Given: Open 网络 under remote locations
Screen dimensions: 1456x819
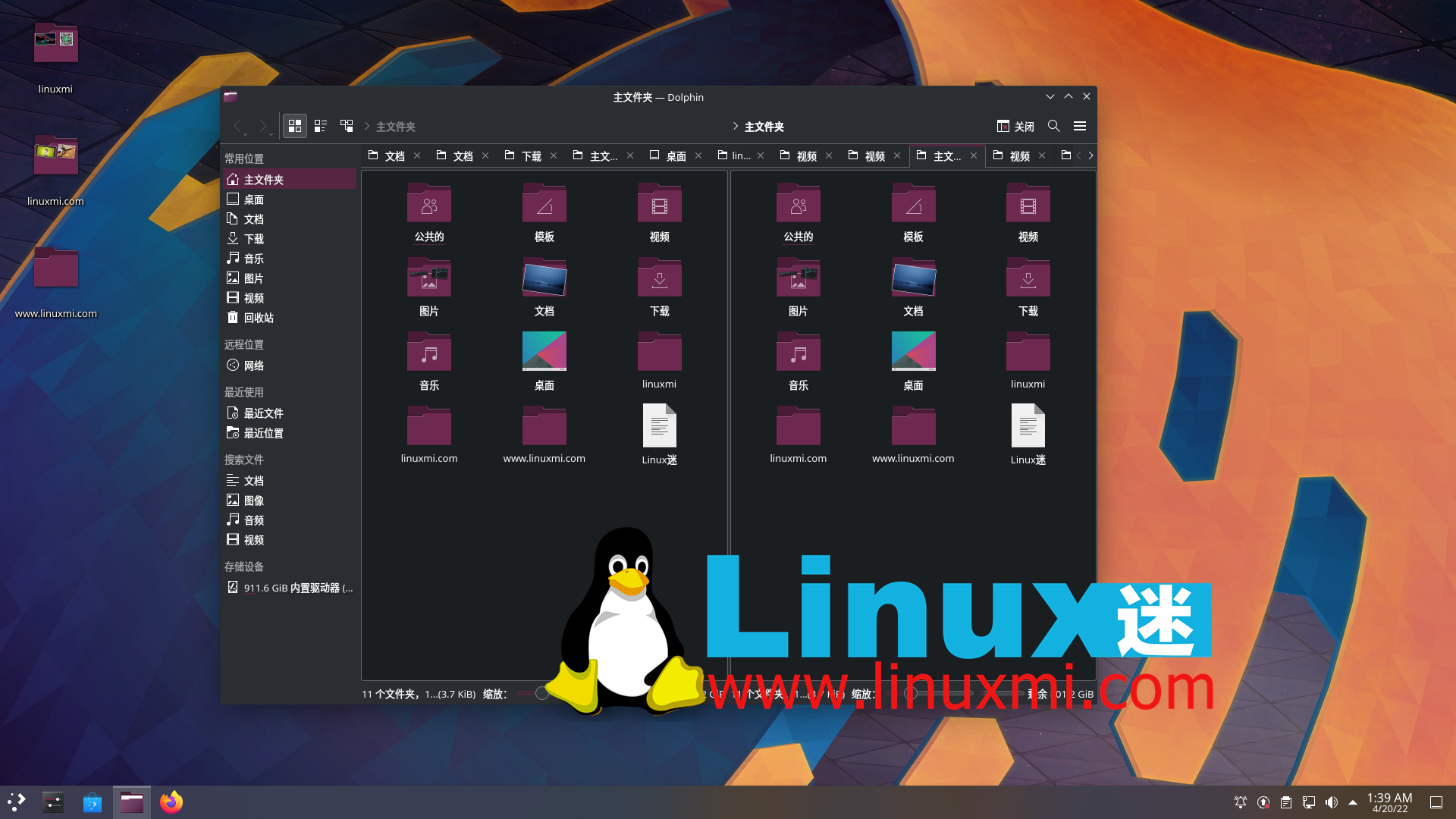Looking at the screenshot, I should tap(290, 365).
